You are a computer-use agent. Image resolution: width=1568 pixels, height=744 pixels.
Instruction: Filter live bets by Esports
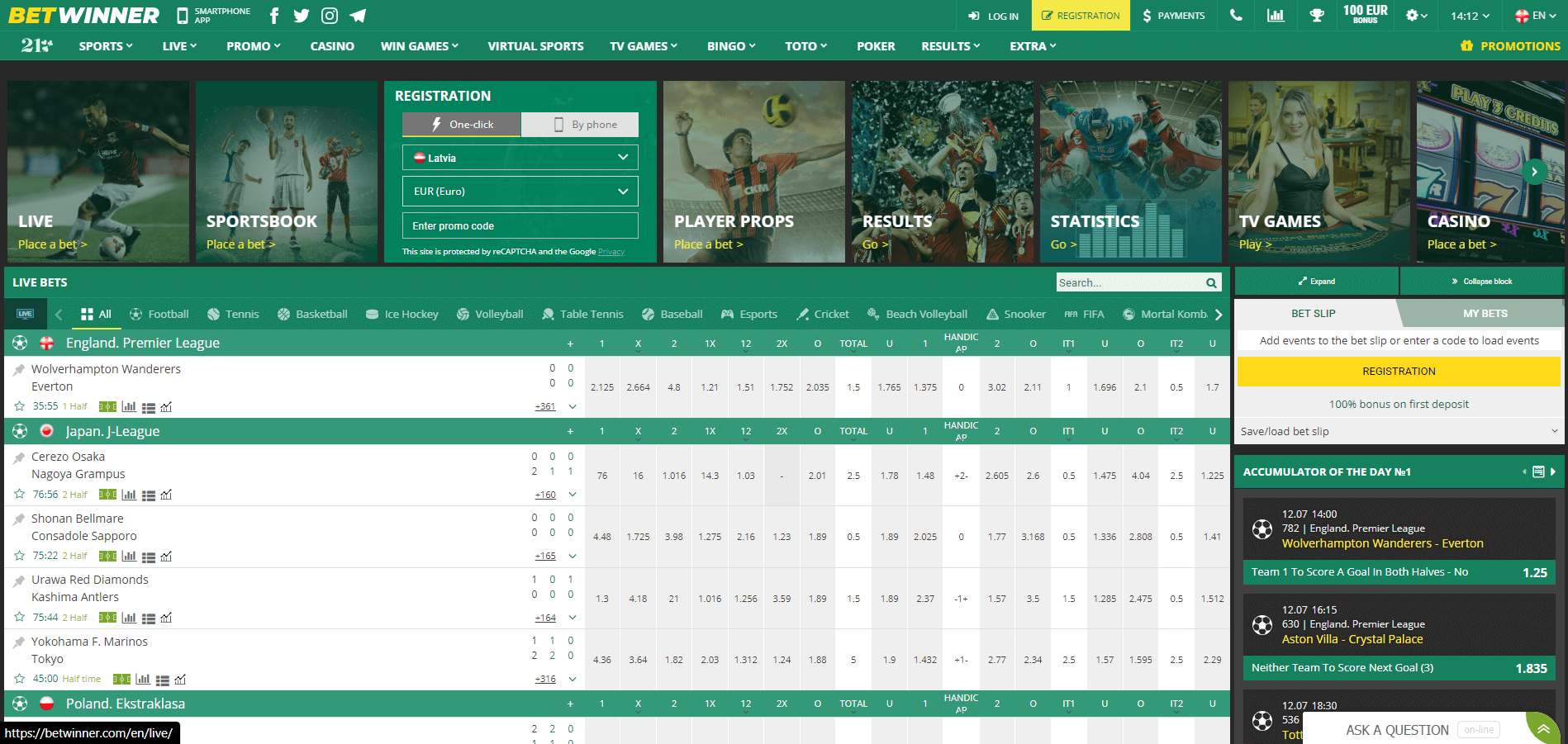749,314
